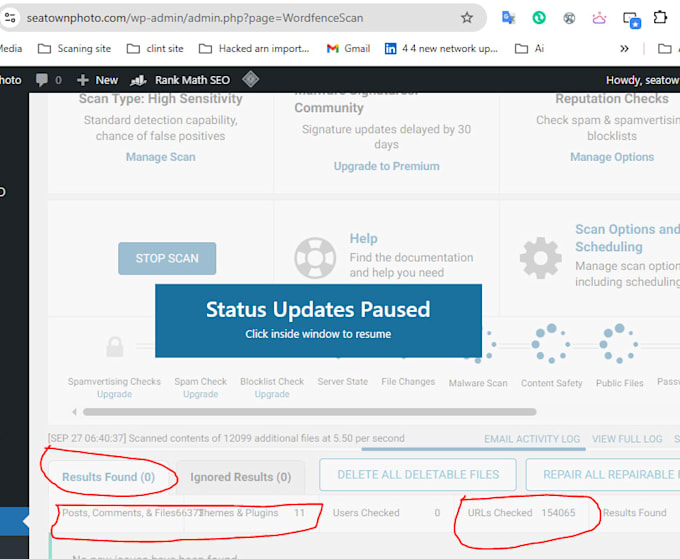Screen dimensions: 680x559
Task: Click the Users Checked count
Action: pos(437,513)
